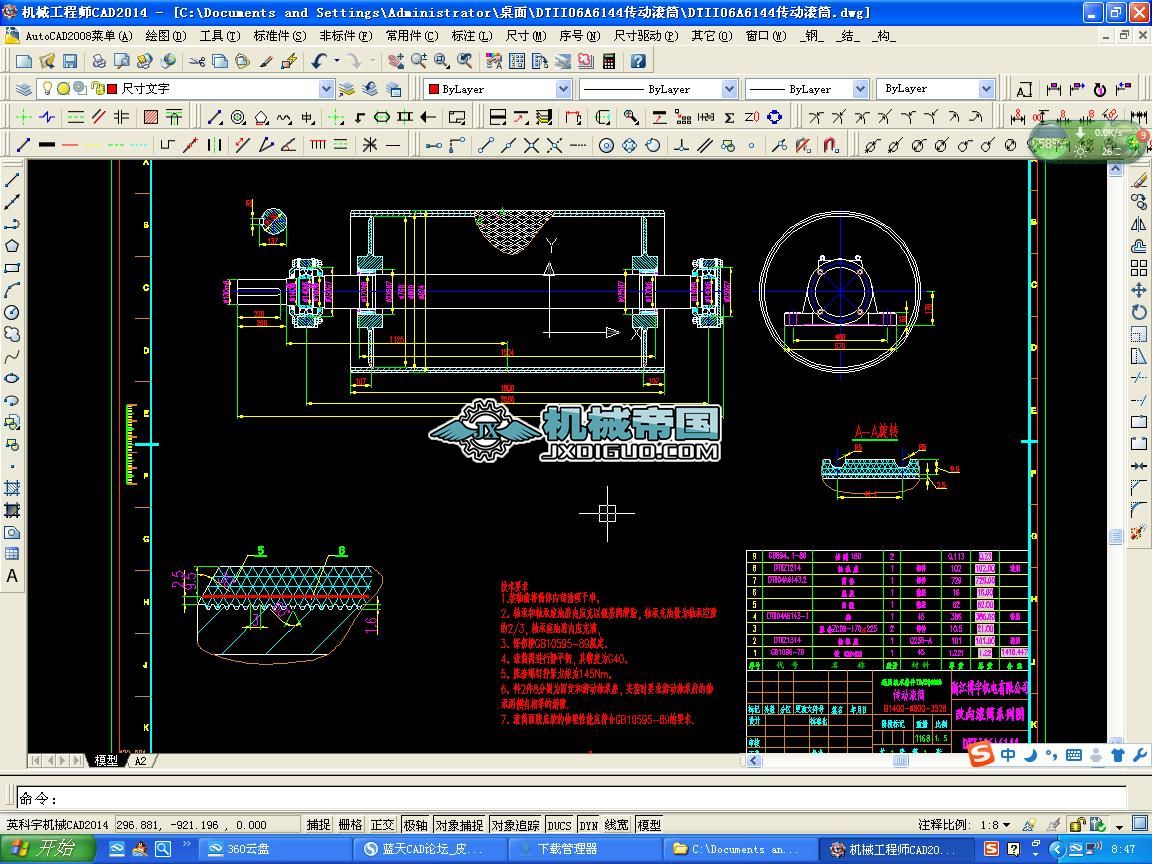Switch to the A2 layout tab

pyautogui.click(x=140, y=760)
